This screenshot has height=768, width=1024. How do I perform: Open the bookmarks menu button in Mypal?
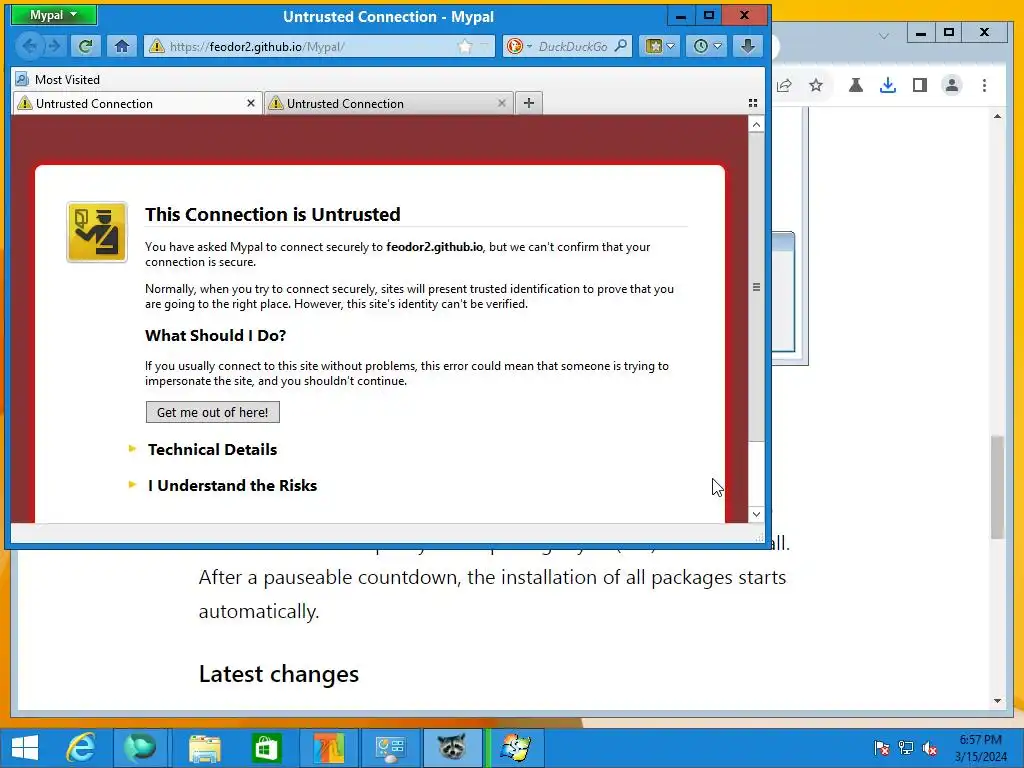pyautogui.click(x=660, y=46)
